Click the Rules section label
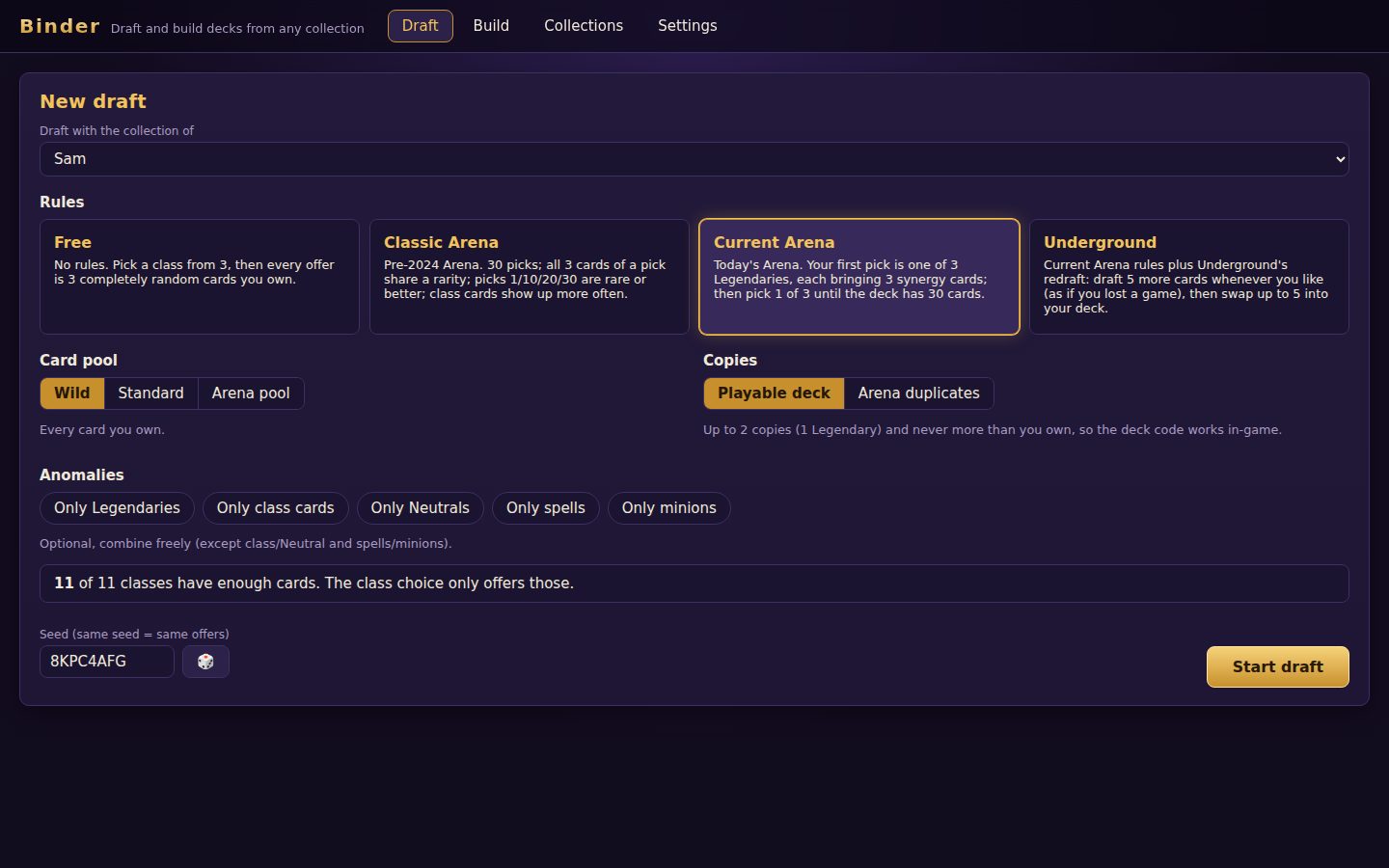The height and width of the screenshot is (868, 1389). click(62, 203)
